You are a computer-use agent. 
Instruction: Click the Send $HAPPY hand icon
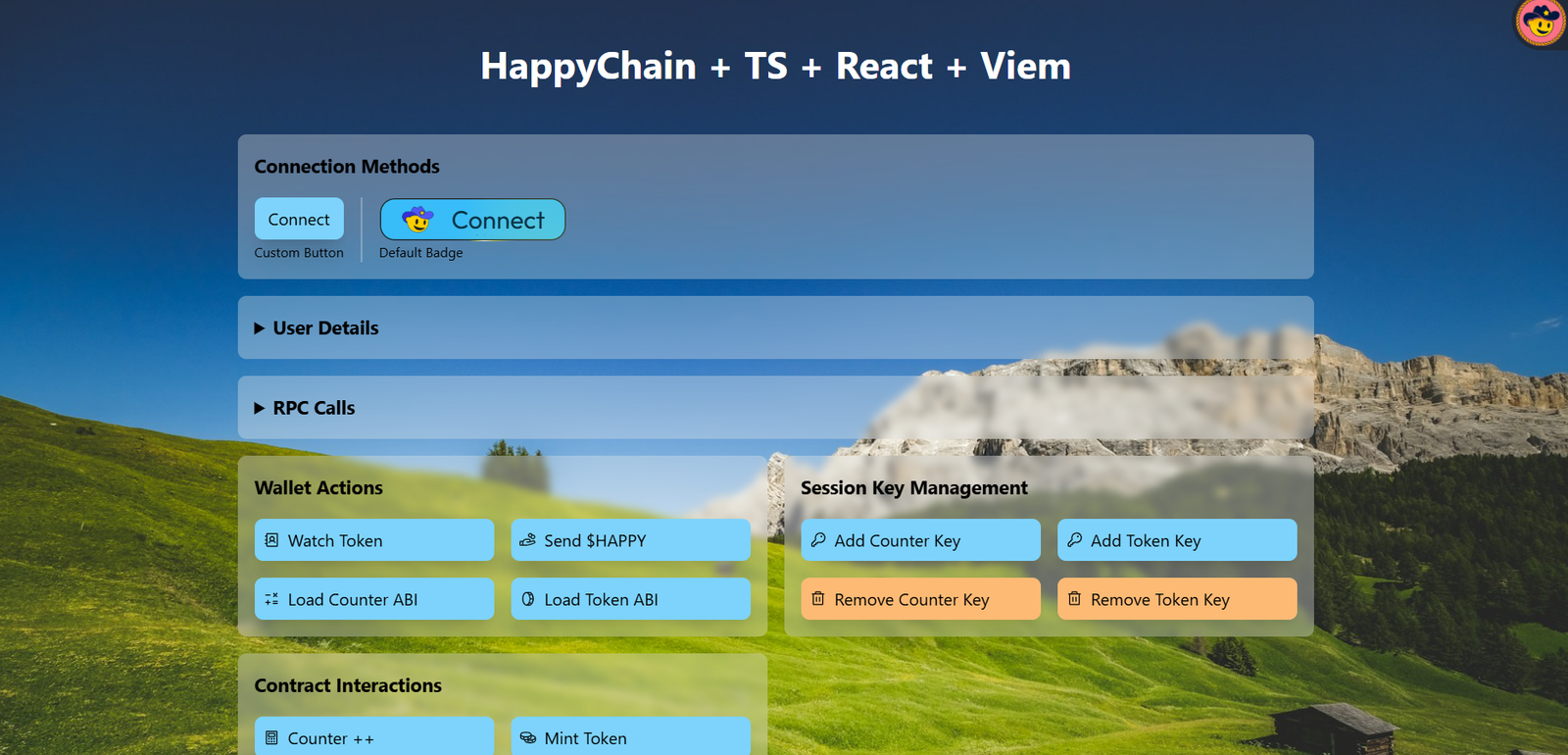coord(528,540)
